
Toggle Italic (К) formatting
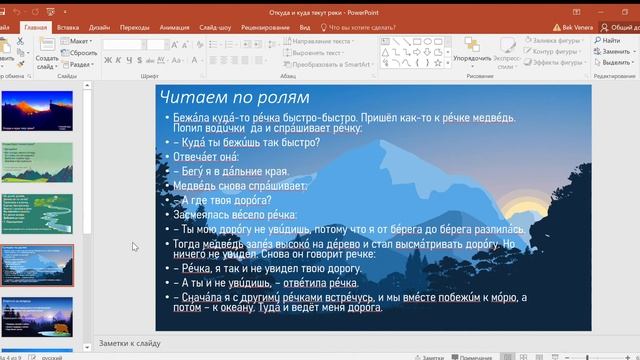coord(118,60)
